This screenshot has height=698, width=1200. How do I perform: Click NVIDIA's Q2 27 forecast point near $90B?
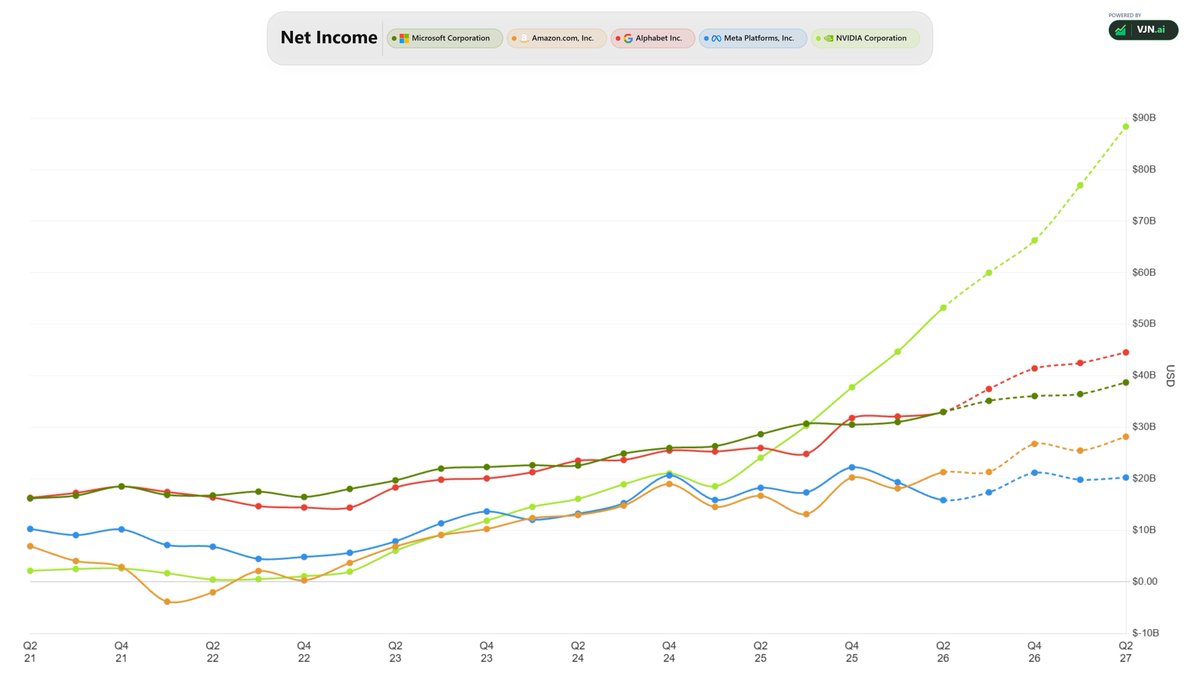pyautogui.click(x=1126, y=127)
